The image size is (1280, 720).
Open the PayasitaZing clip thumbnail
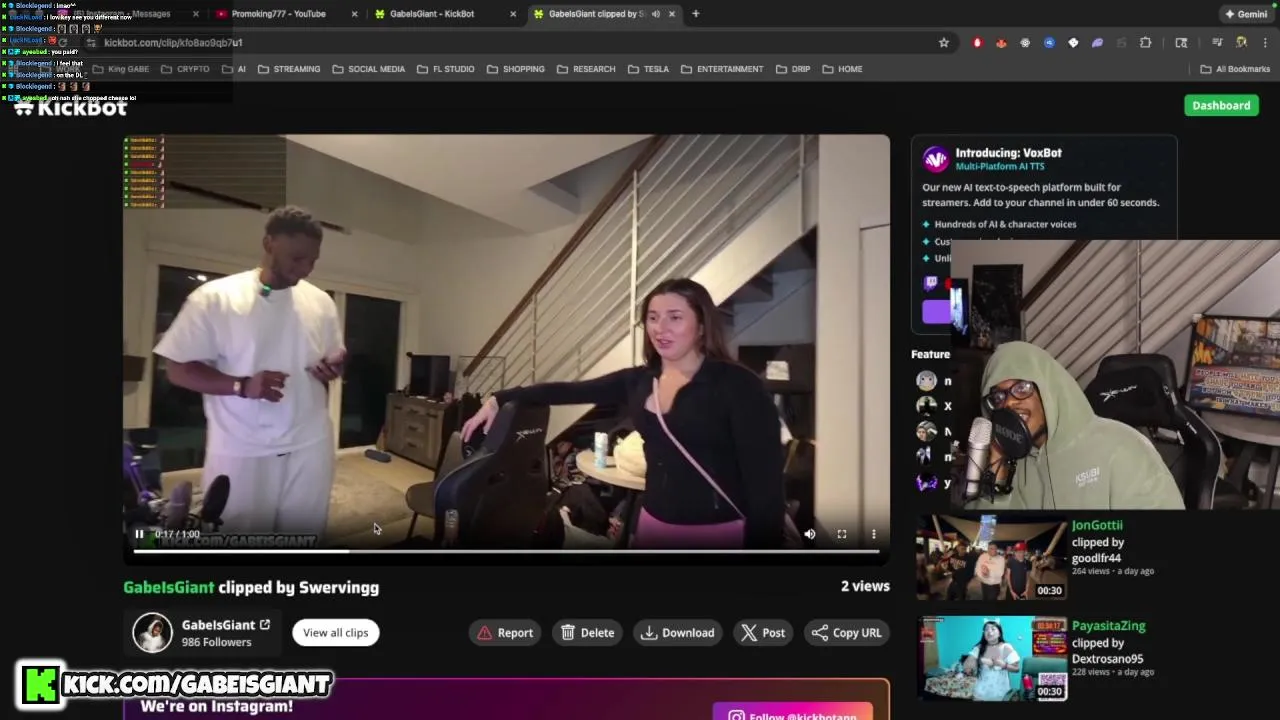[991, 657]
